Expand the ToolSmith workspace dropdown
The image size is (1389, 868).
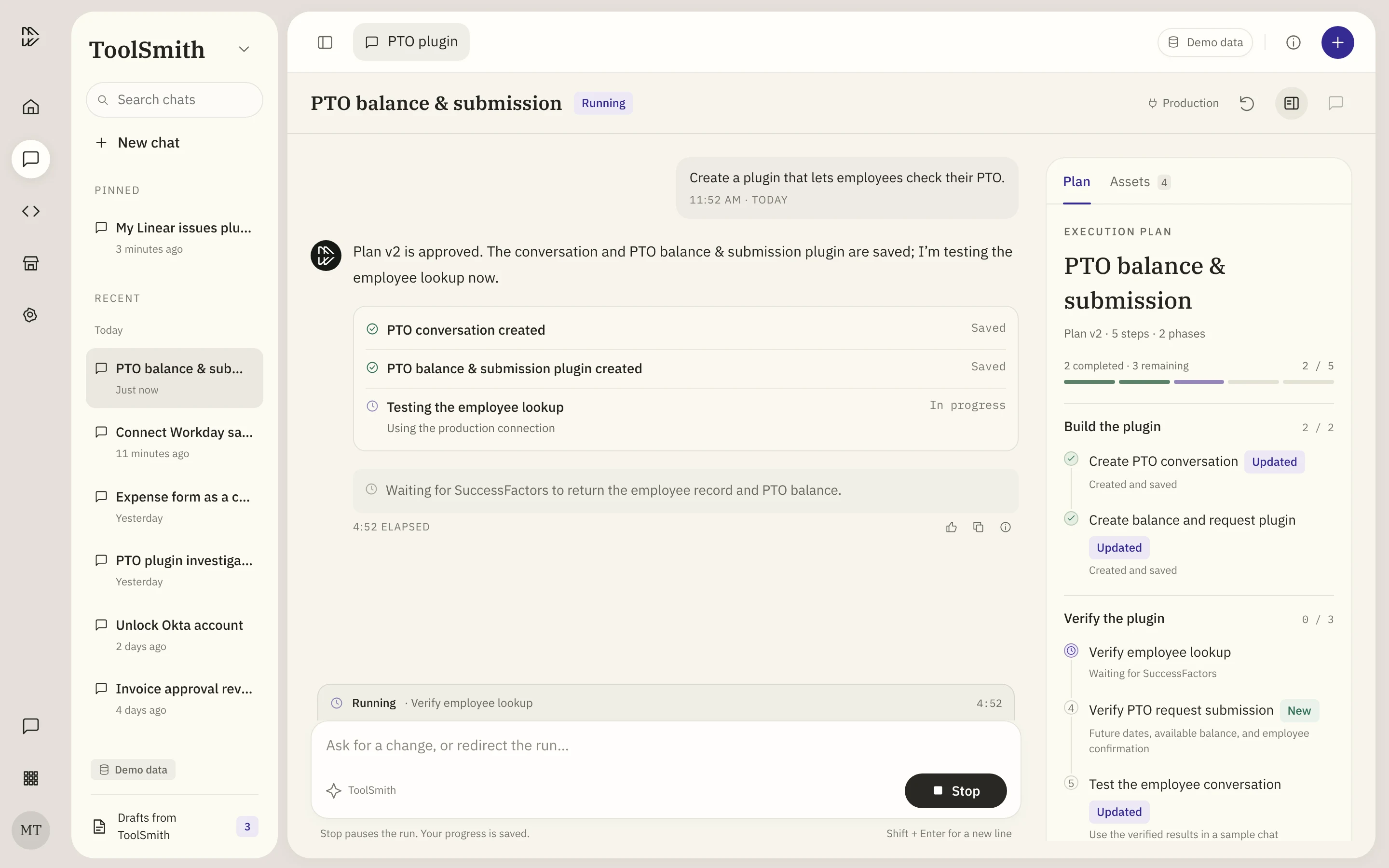tap(244, 49)
